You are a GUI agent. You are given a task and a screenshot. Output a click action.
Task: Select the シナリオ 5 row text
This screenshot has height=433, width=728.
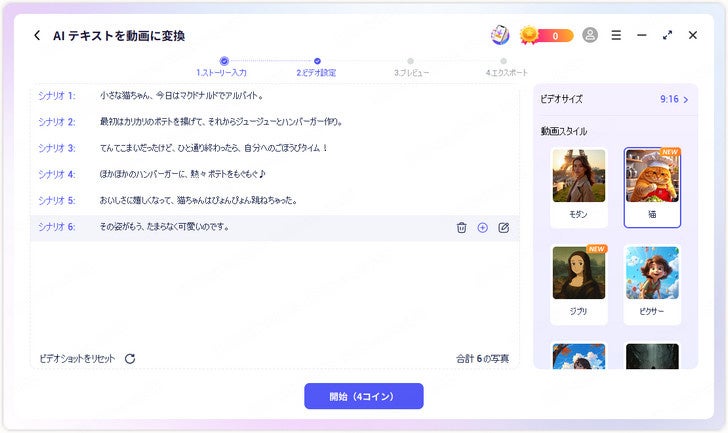tap(198, 200)
